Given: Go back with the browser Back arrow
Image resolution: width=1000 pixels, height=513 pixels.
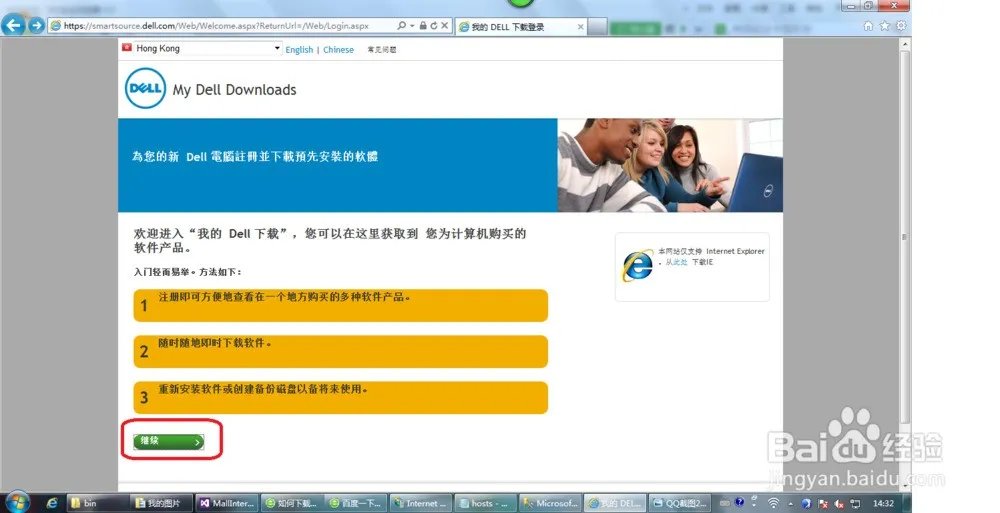Looking at the screenshot, I should 13,26.
